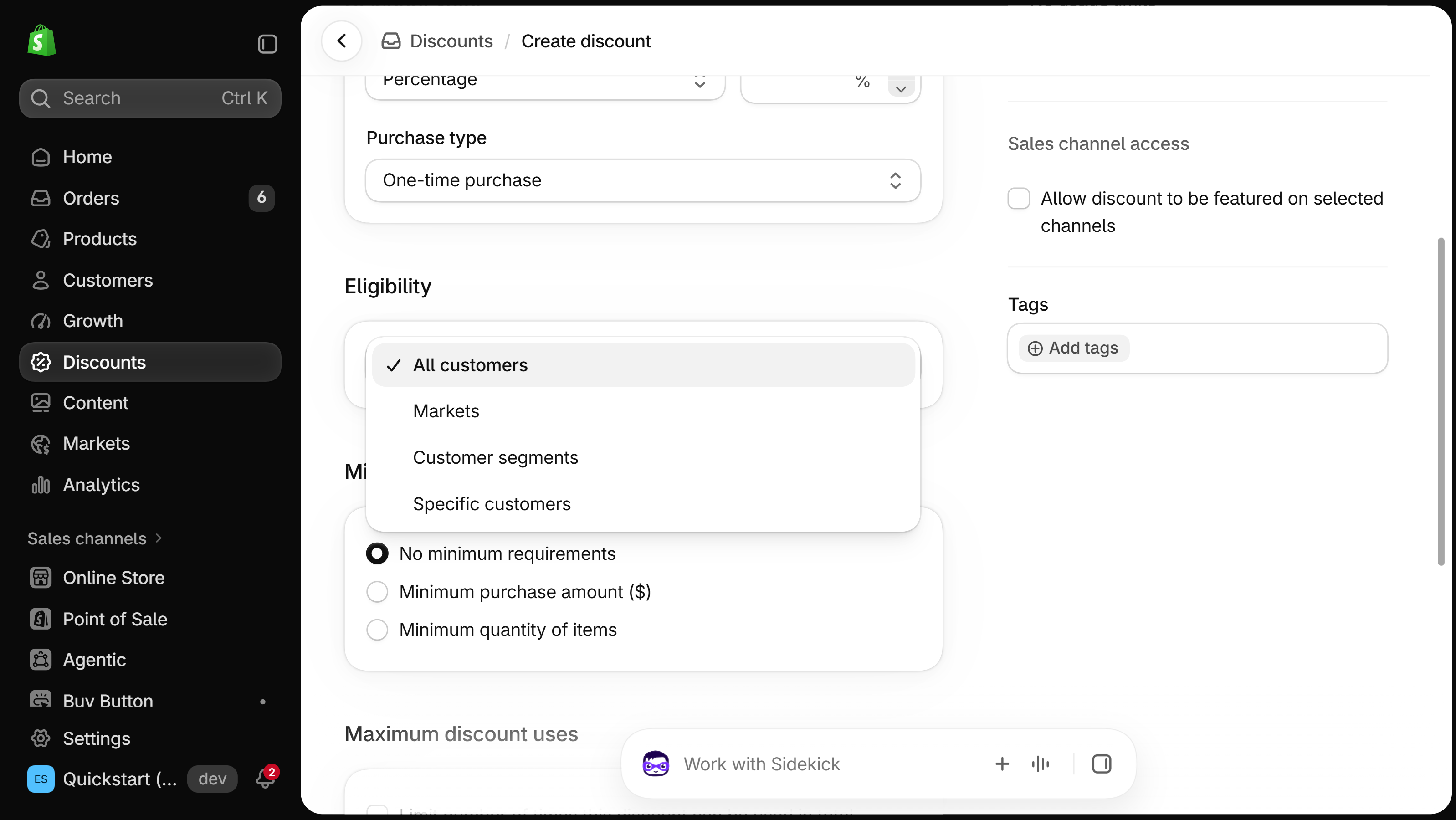1456x820 pixels.
Task: Click the Online Store storefront icon
Action: coord(41,578)
